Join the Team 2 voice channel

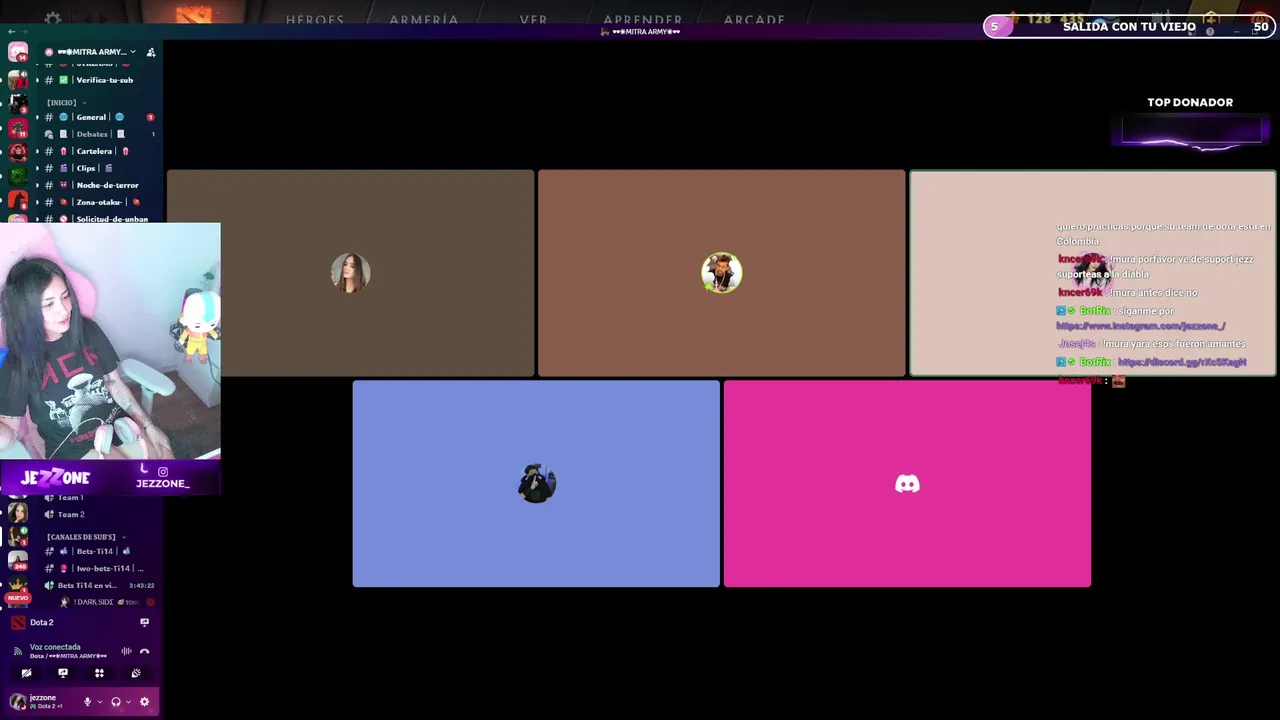[70, 514]
